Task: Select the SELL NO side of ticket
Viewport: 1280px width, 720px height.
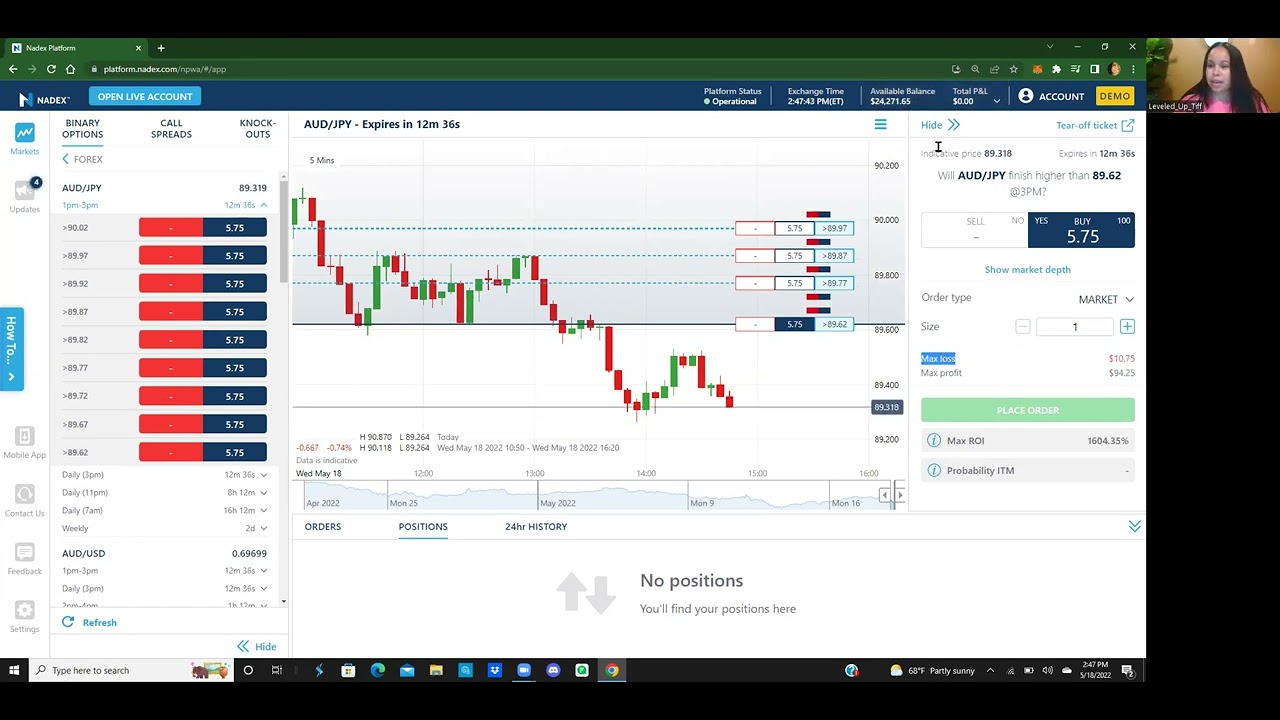Action: point(974,229)
